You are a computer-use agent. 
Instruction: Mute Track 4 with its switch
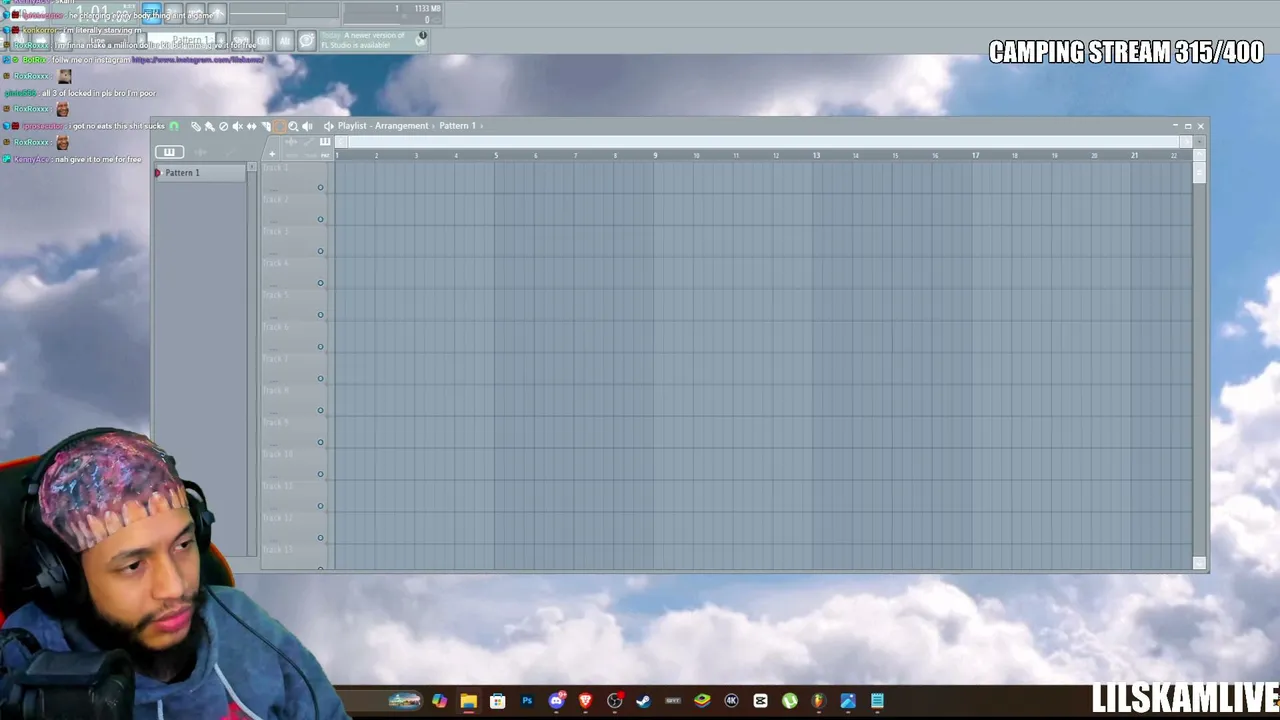coord(321,283)
